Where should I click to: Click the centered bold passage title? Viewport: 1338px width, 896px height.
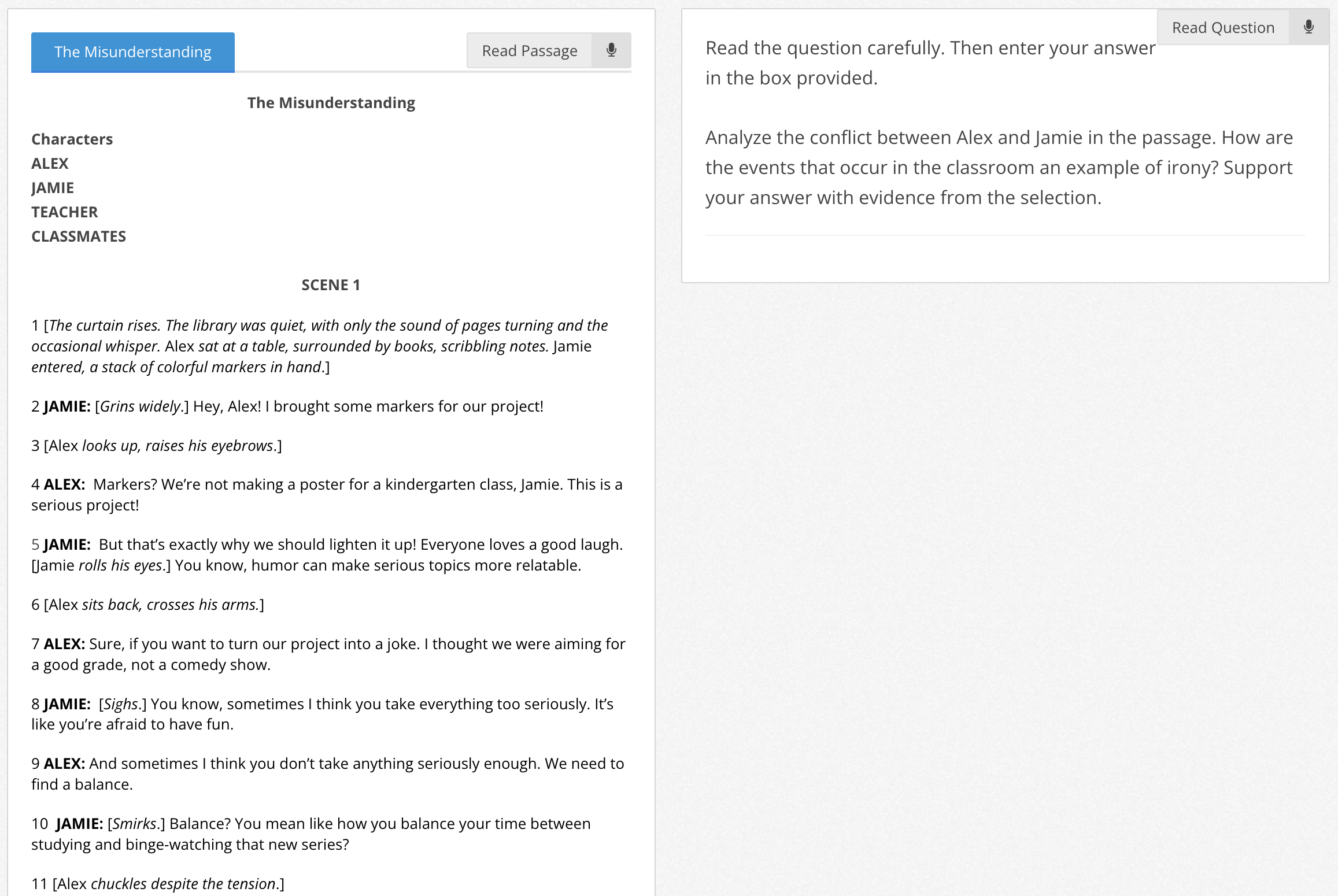click(x=331, y=102)
